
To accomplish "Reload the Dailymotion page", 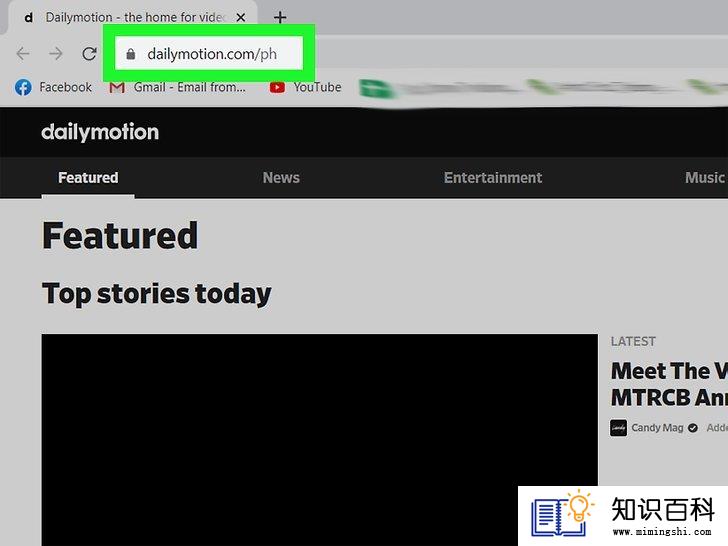I will click(x=89, y=54).
